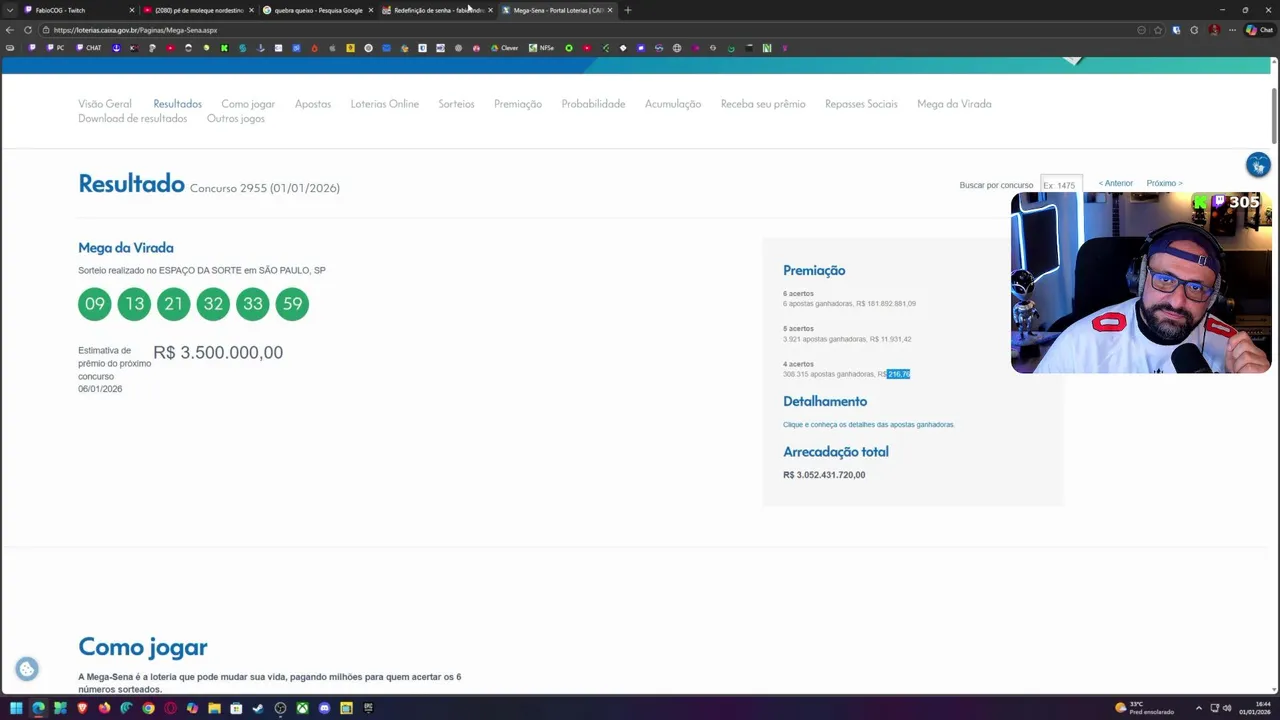Open Download de resultados link
The height and width of the screenshot is (720, 1280).
coord(132,119)
